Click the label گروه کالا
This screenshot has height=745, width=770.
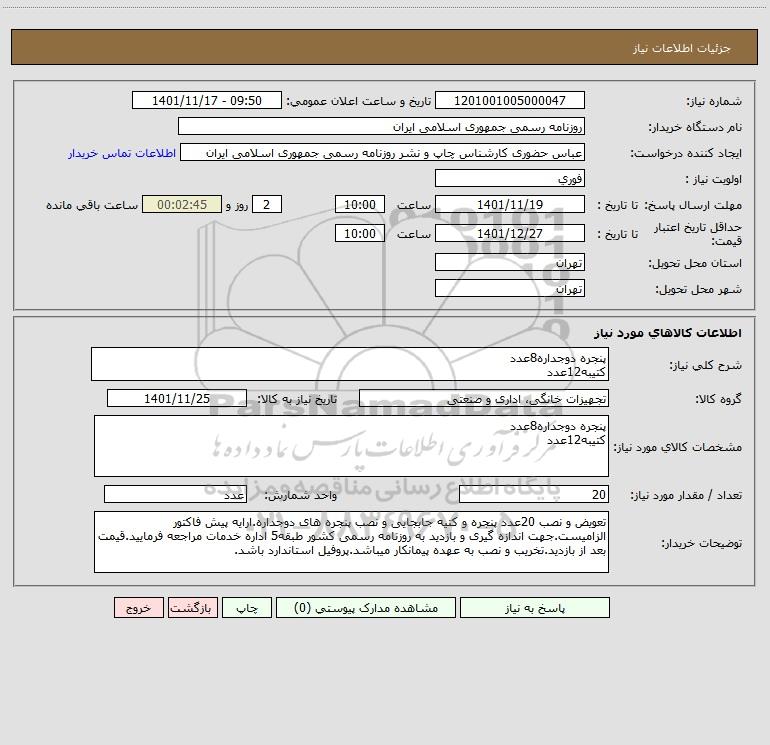click(718, 399)
